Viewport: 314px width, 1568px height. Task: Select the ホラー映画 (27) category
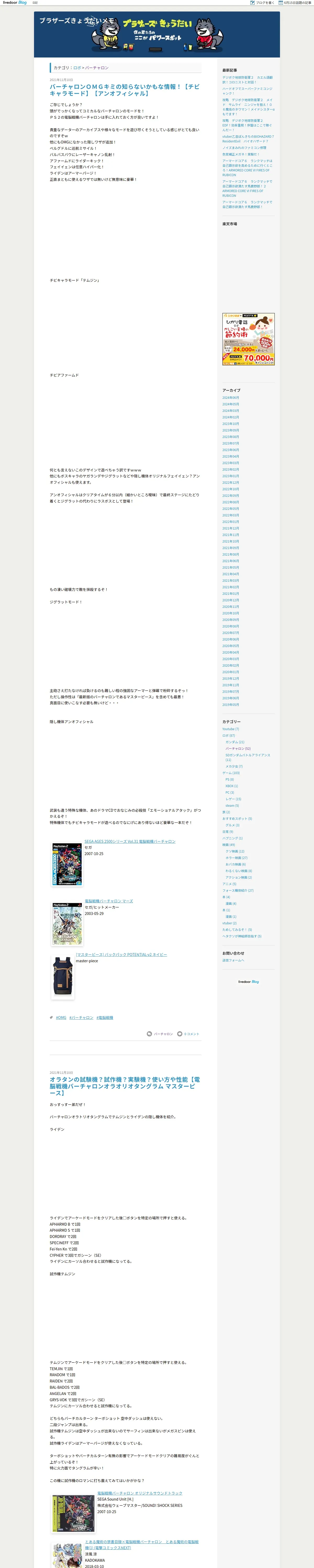pos(237,858)
